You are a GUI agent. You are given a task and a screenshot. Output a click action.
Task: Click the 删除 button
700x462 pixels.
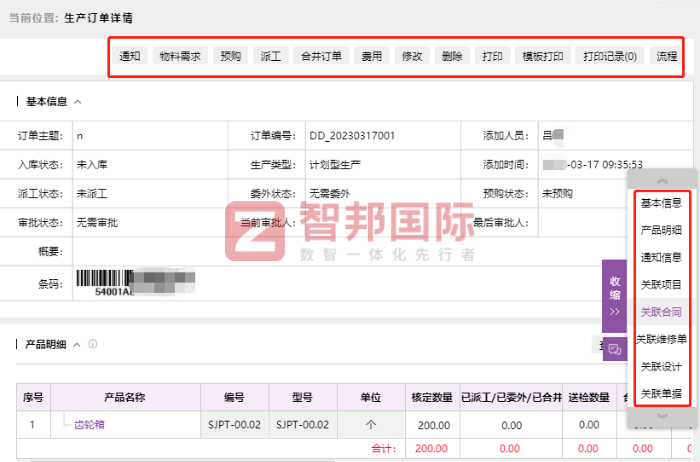(x=452, y=56)
